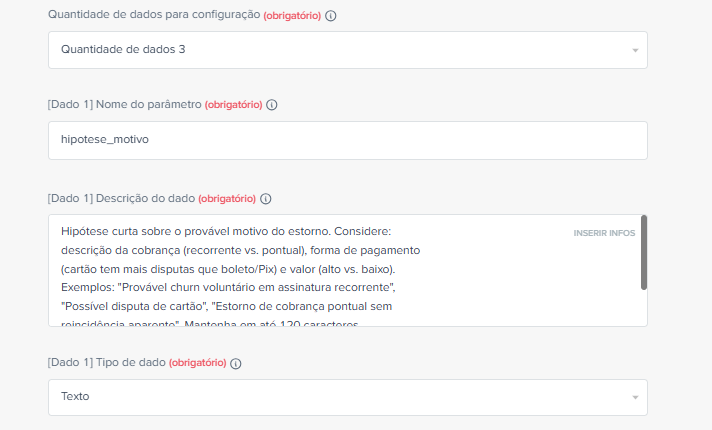Viewport: 712px width, 430px height.
Task: Click the [Dado 1] Tipo de dado label
Action: (x=107, y=362)
